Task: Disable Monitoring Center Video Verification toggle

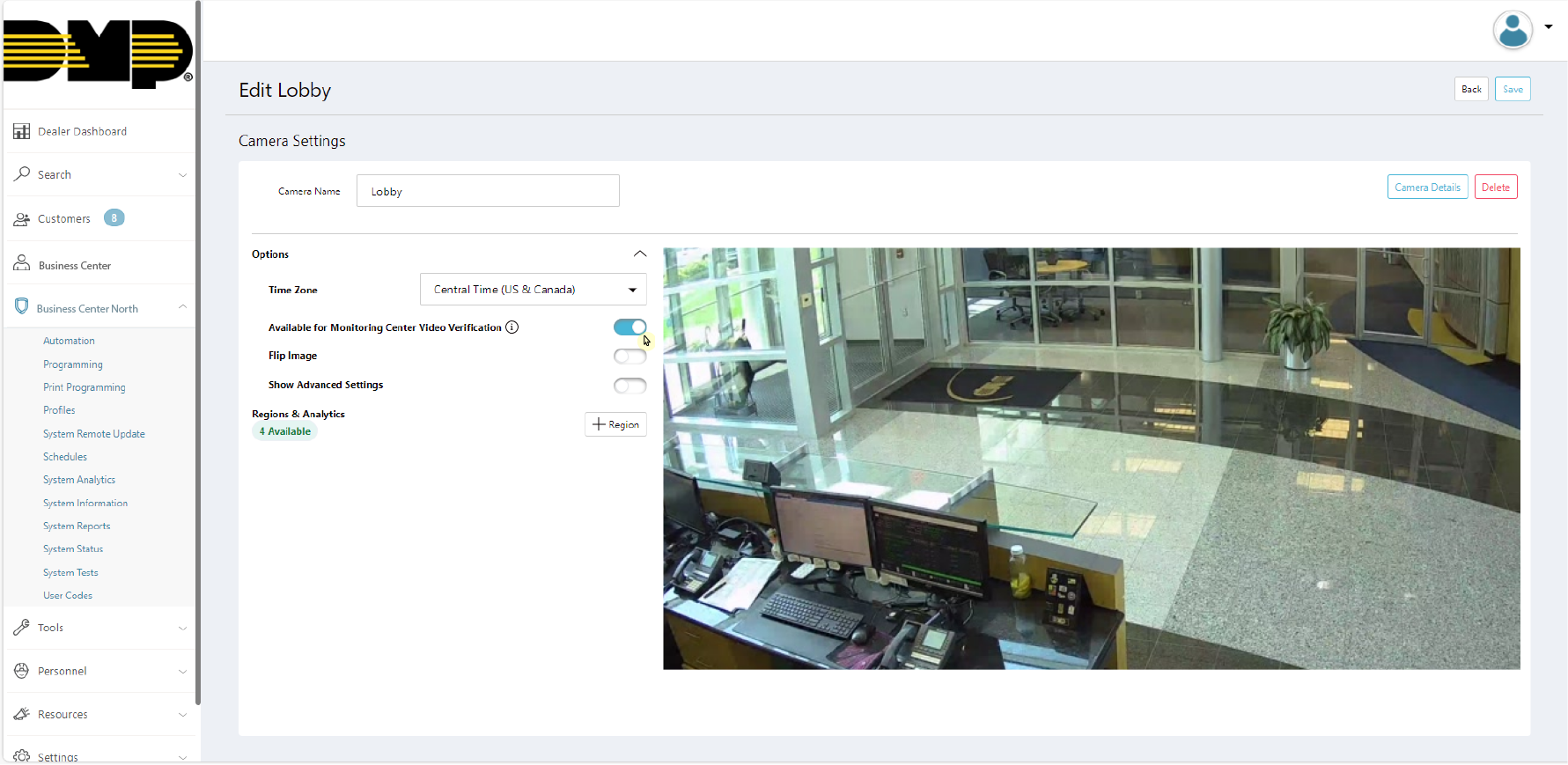Action: coord(629,327)
